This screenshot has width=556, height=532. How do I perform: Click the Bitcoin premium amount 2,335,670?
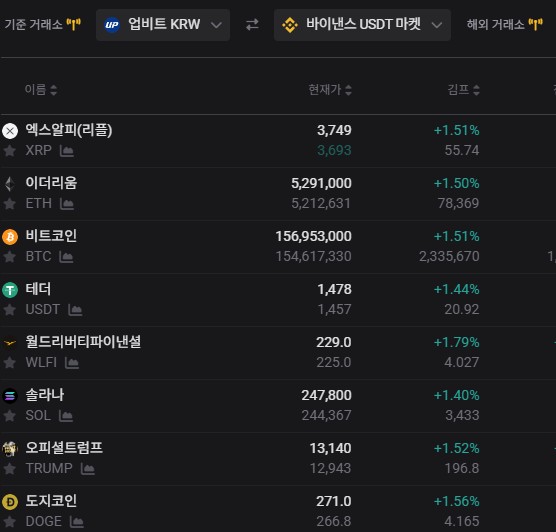[x=449, y=256]
